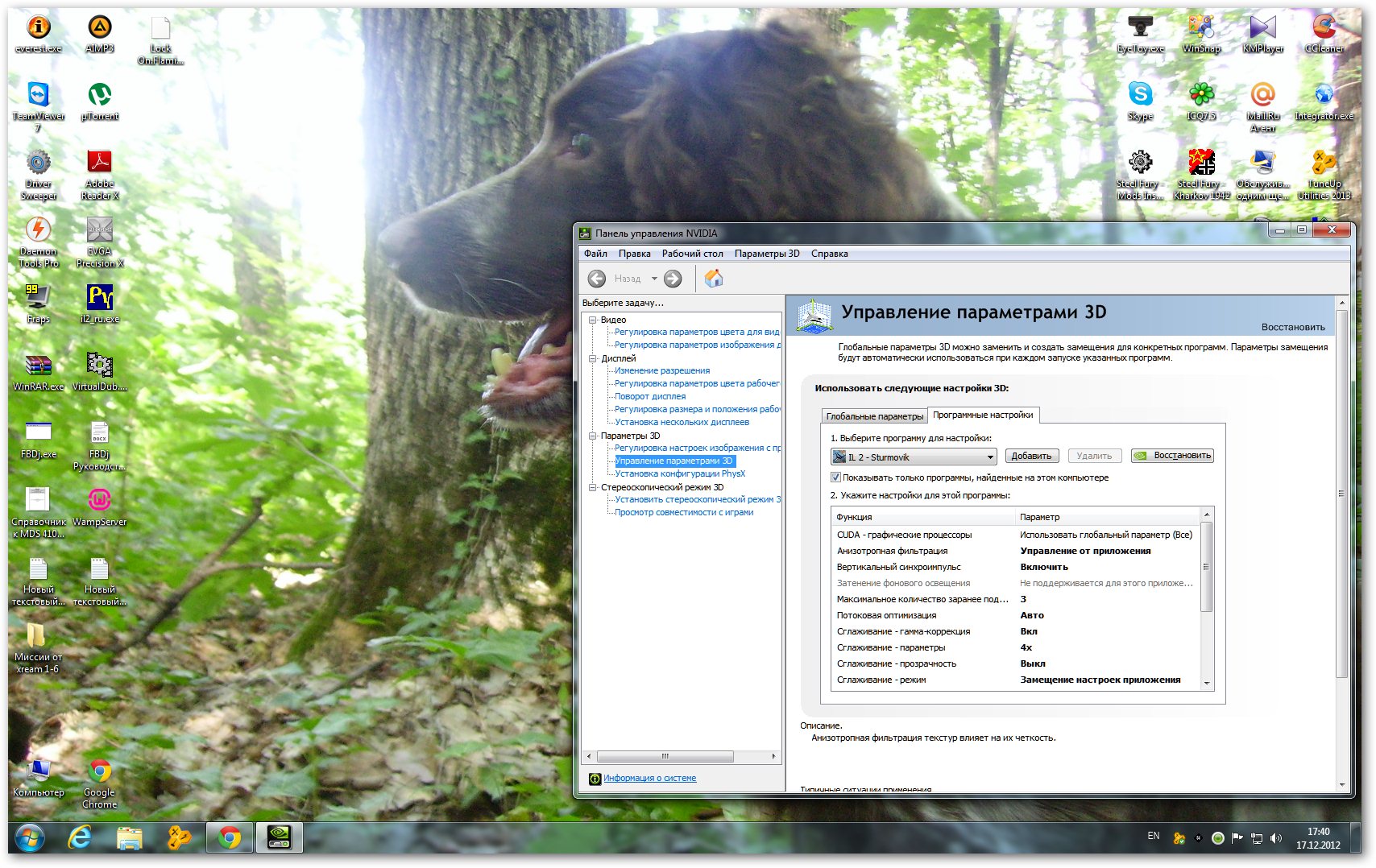Collapse the Дисплей tree node
1376x868 pixels.
[x=593, y=358]
